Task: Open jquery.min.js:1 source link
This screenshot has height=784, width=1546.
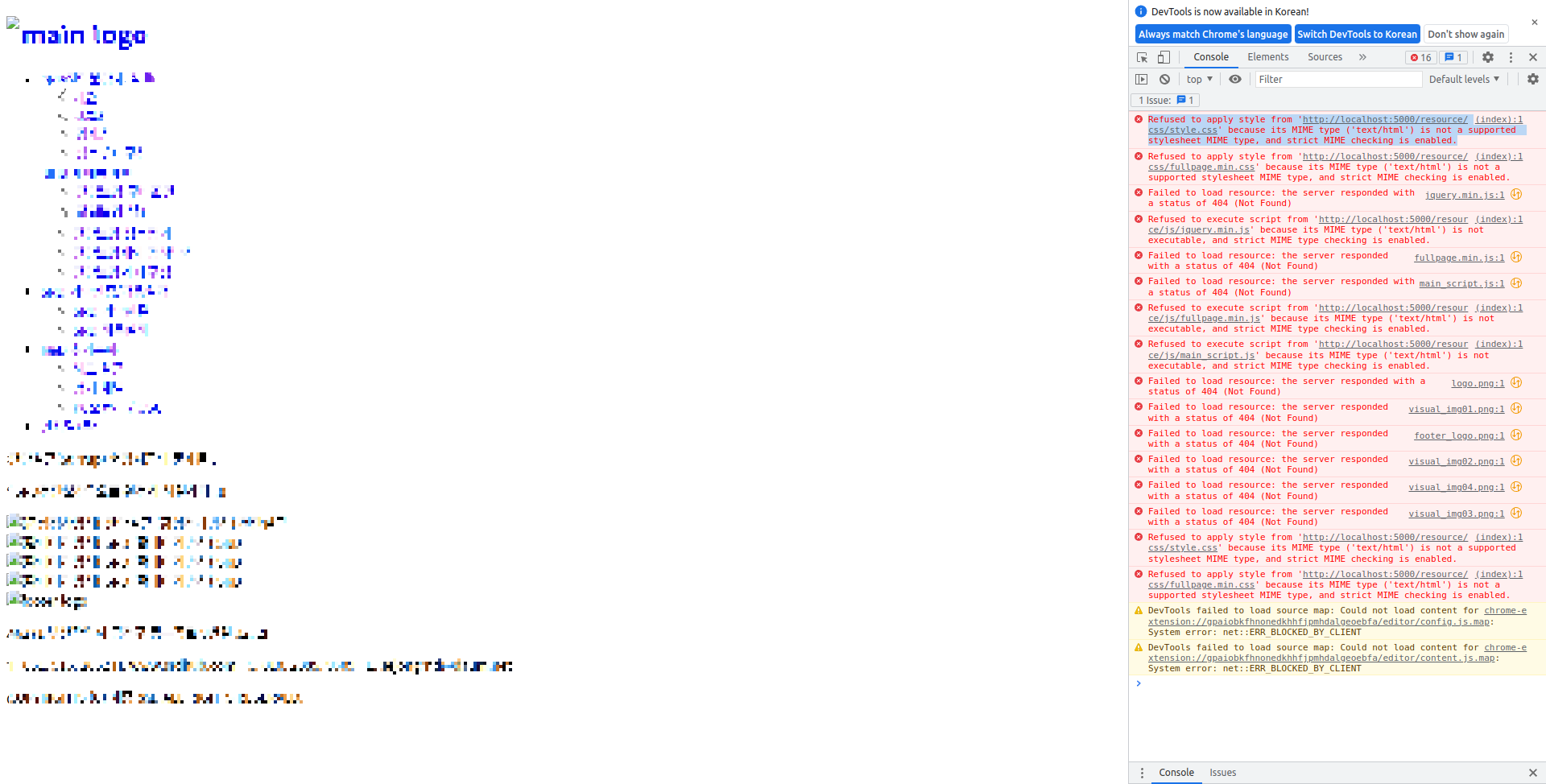Action: (1465, 195)
